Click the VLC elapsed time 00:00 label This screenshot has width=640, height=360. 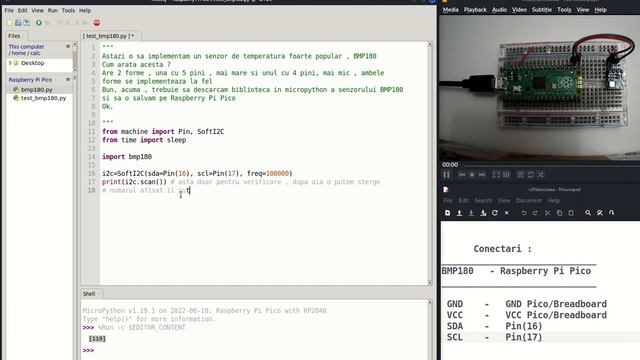point(450,164)
